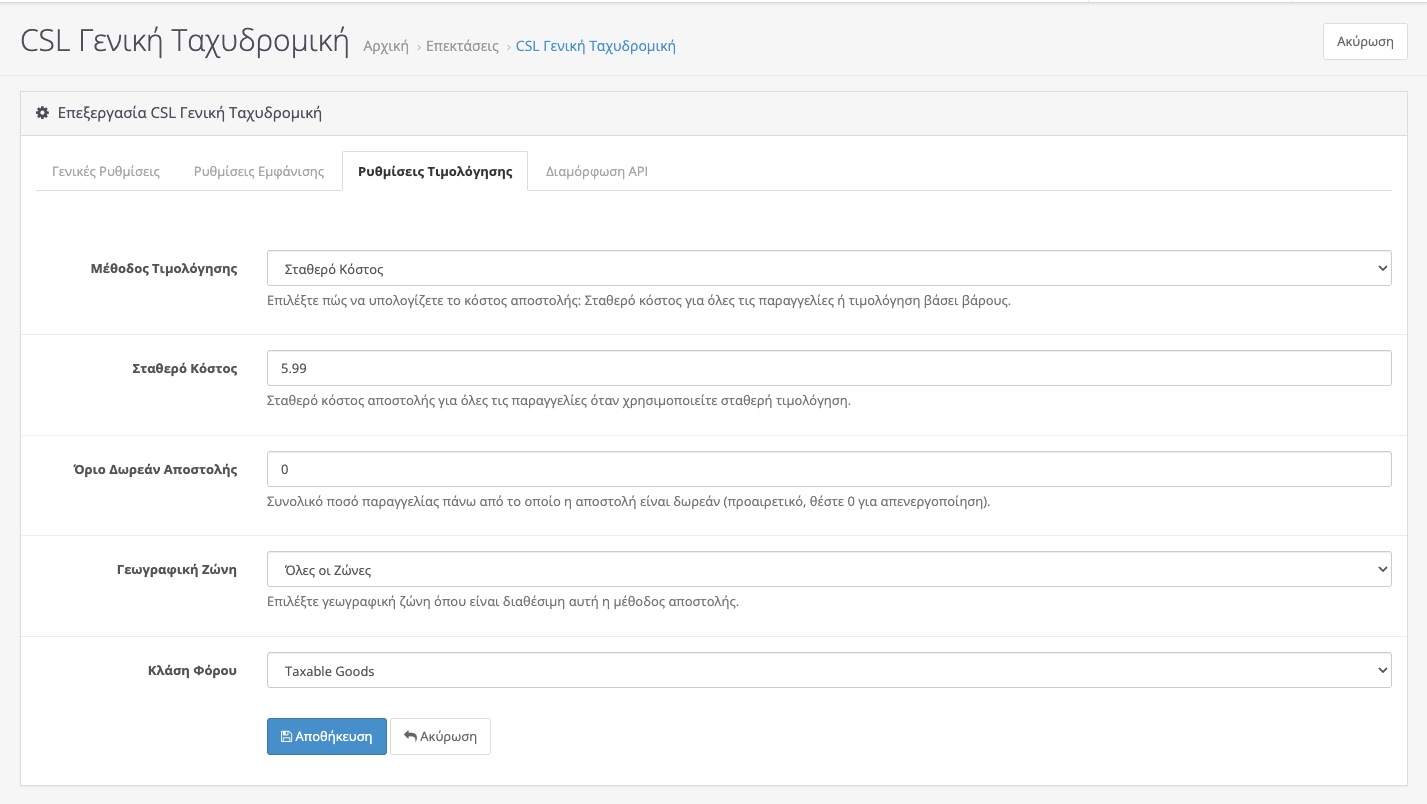The image size is (1427, 804).
Task: Click the Μέθοδος Τιμολόγησης field label
Action: (x=164, y=268)
